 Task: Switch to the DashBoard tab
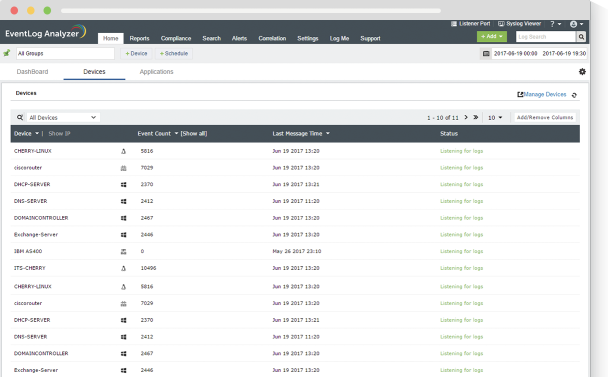tap(33, 72)
